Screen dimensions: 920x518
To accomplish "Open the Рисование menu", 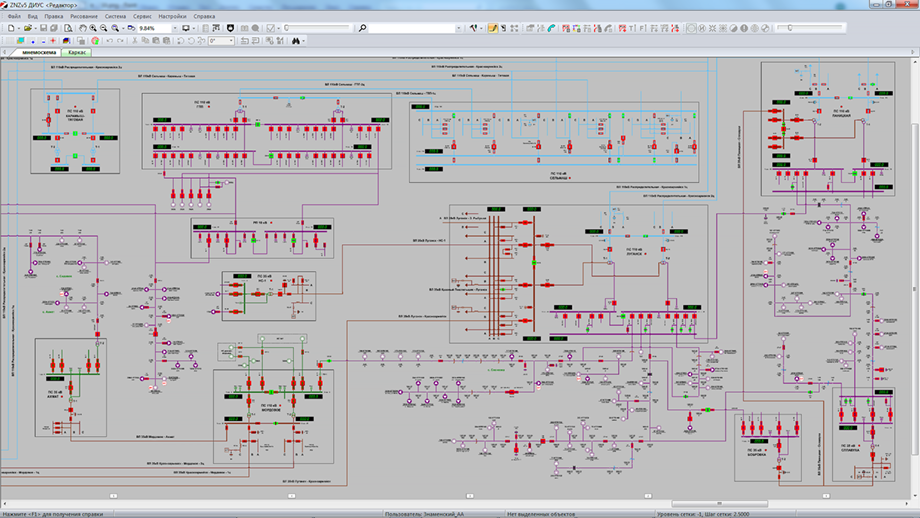I will coord(84,17).
